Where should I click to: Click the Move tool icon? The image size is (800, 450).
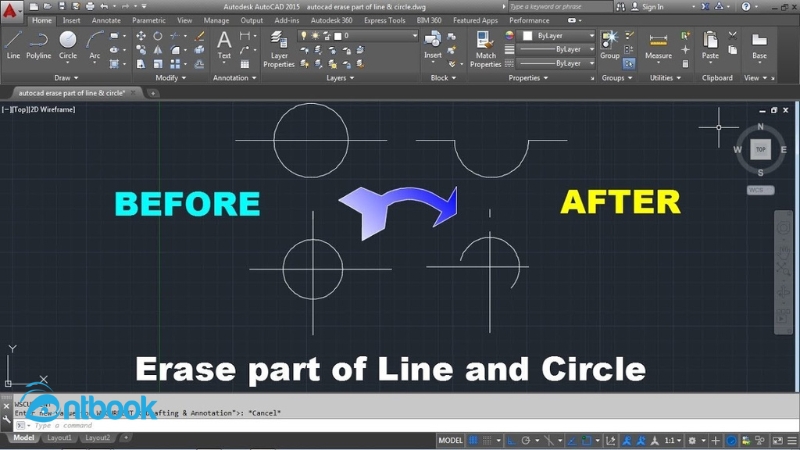[x=141, y=36]
